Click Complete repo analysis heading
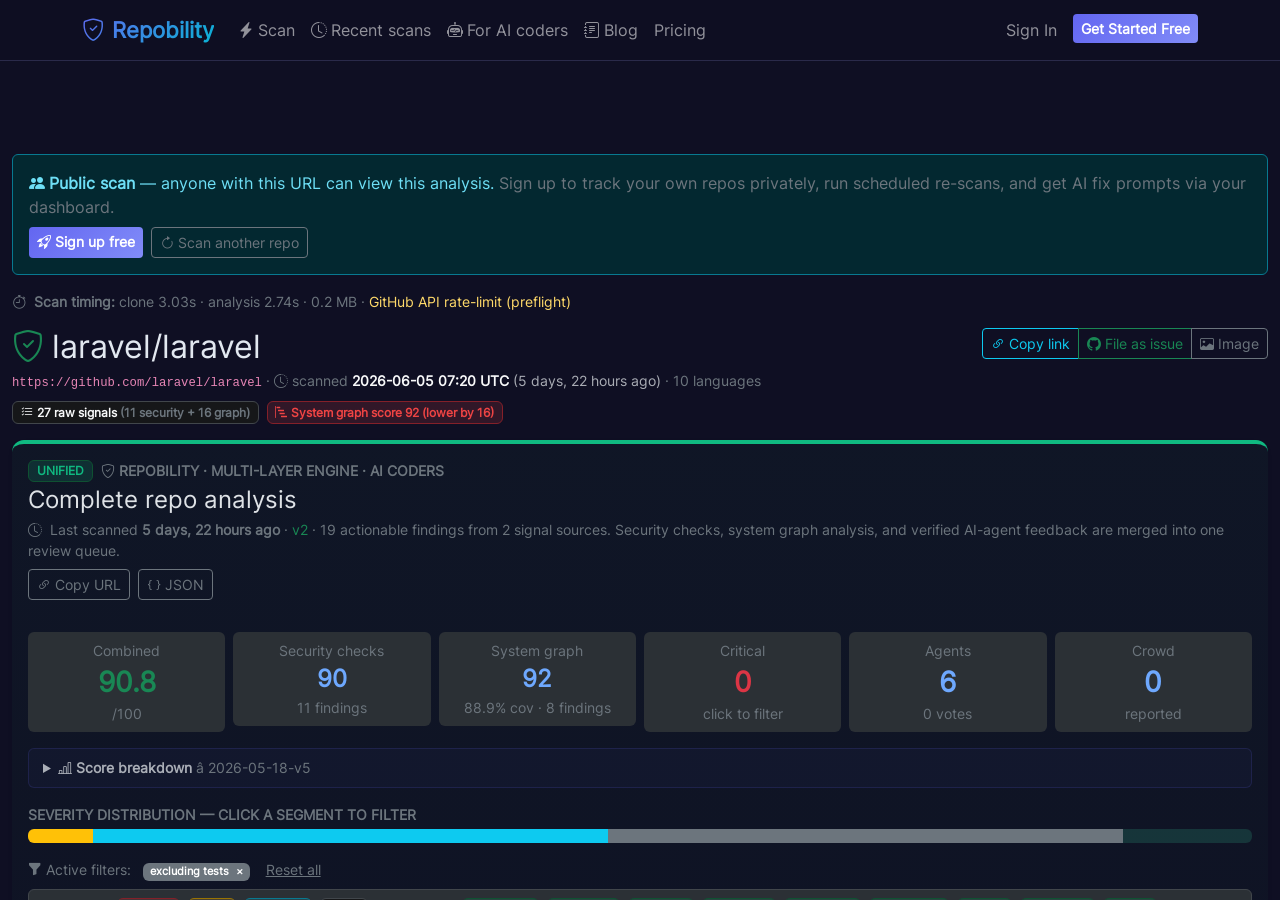The image size is (1280, 900). 162,499
